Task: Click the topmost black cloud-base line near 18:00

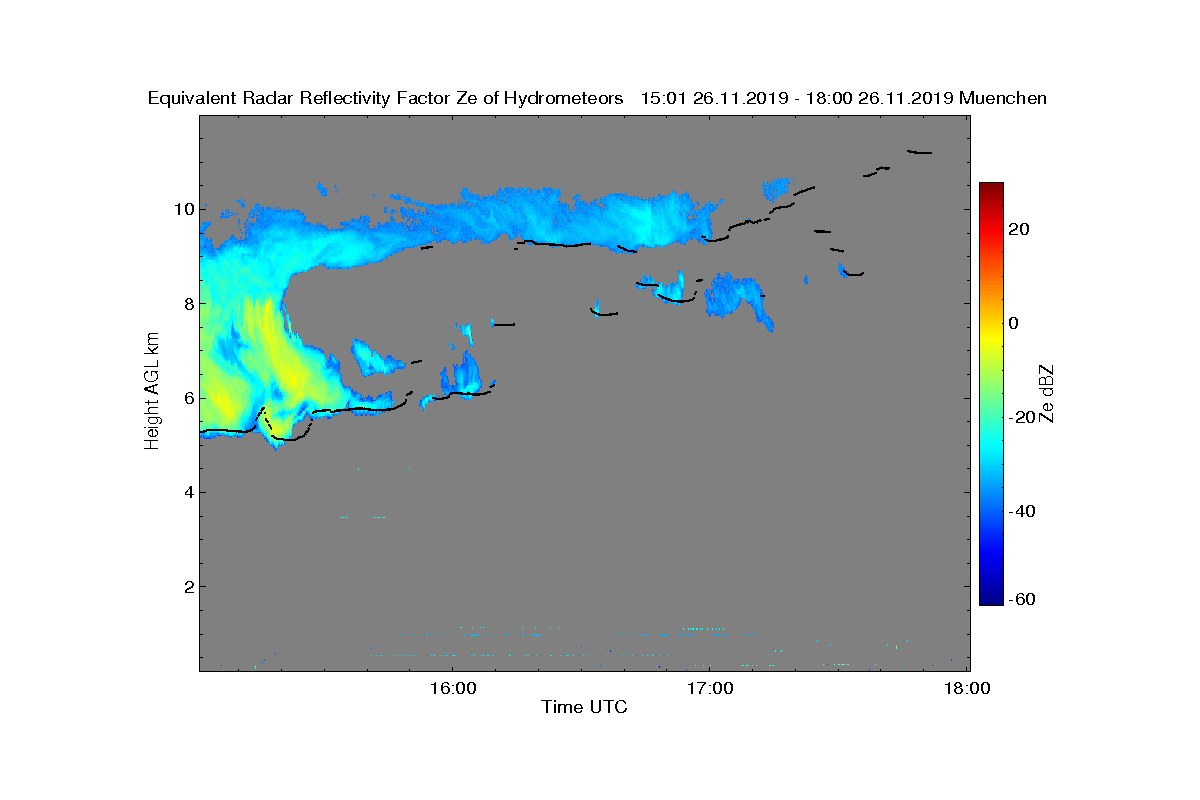Action: click(x=920, y=152)
